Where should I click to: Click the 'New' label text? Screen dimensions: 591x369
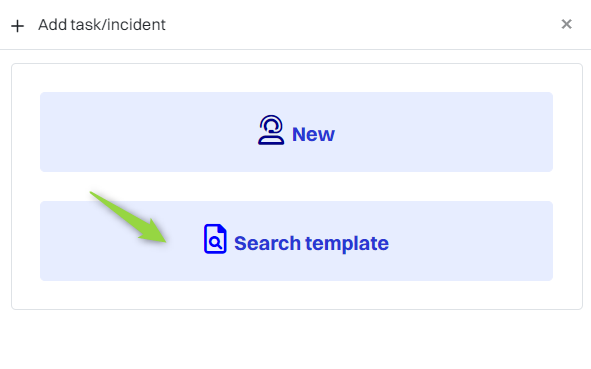(x=313, y=134)
